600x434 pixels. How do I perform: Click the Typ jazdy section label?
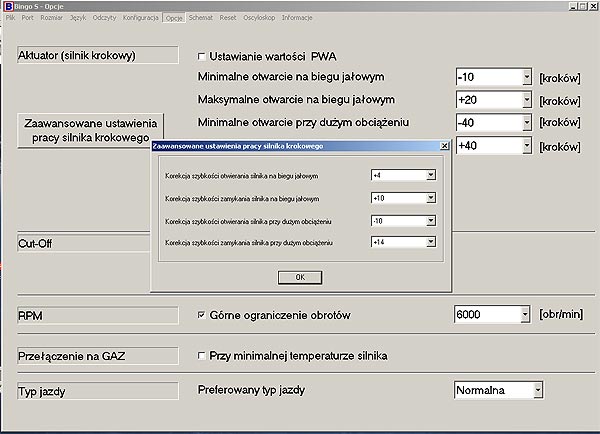coord(98,391)
